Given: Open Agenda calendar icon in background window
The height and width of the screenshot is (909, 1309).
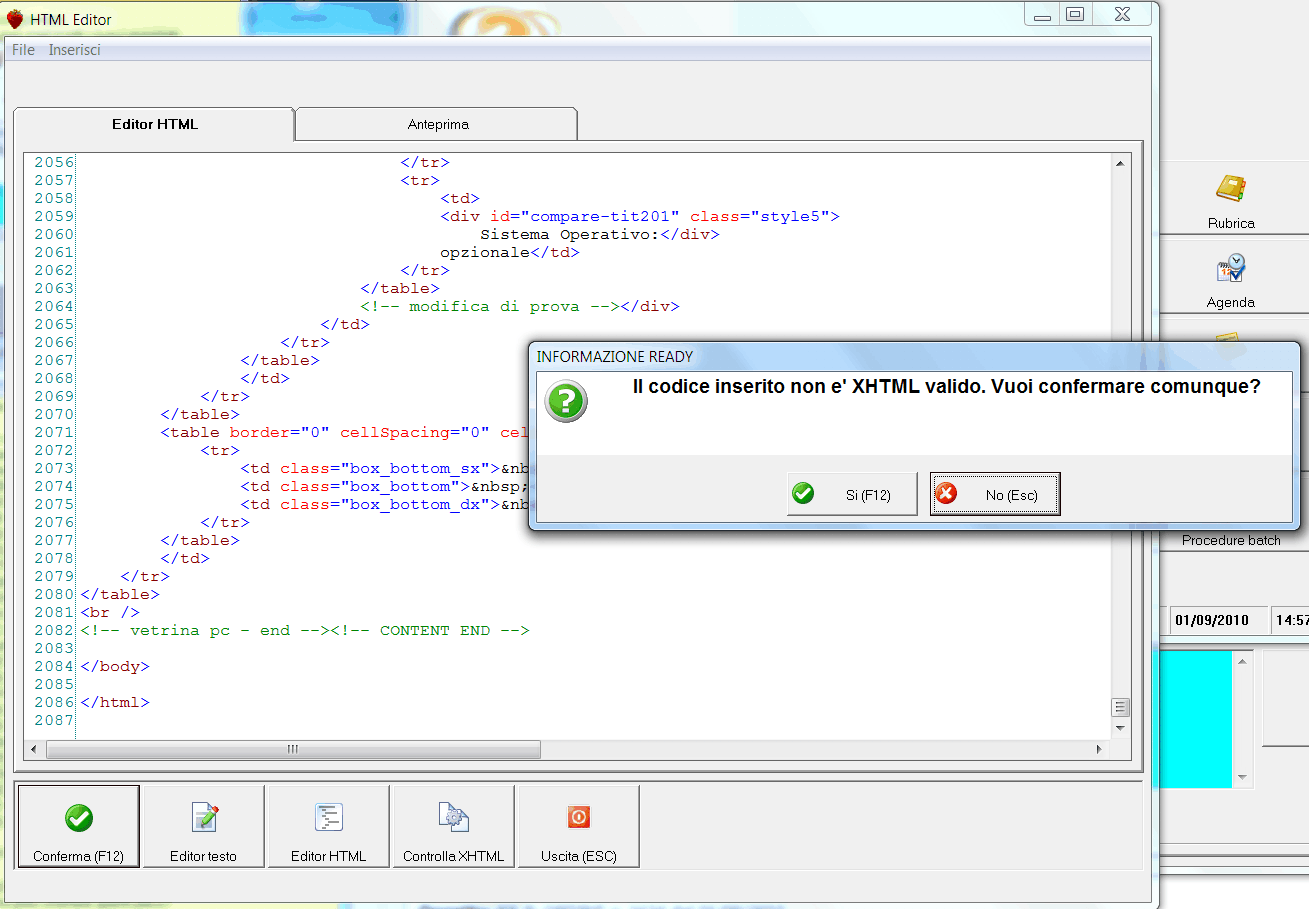Looking at the screenshot, I should point(1230,267).
